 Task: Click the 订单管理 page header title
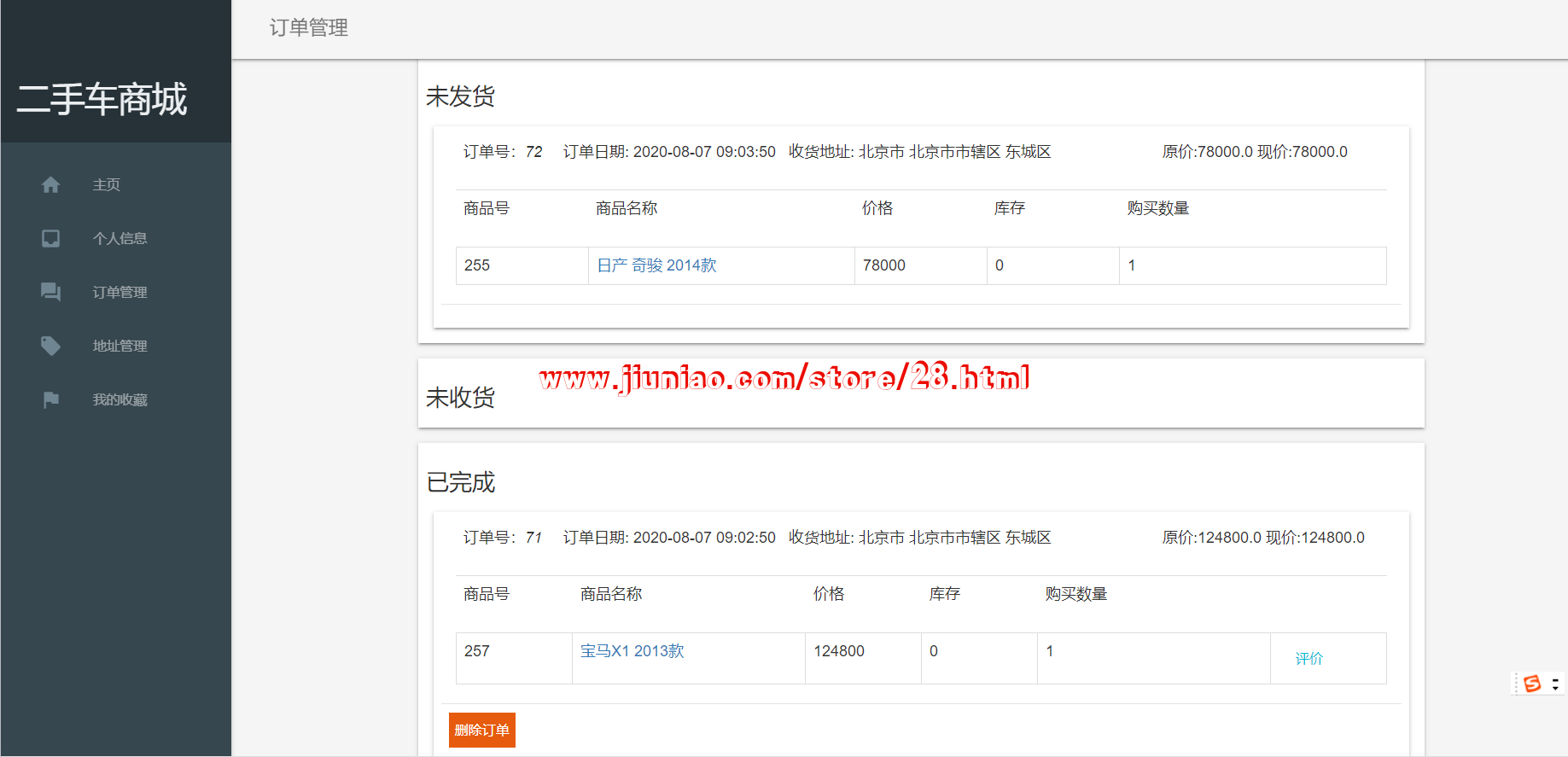[x=308, y=28]
